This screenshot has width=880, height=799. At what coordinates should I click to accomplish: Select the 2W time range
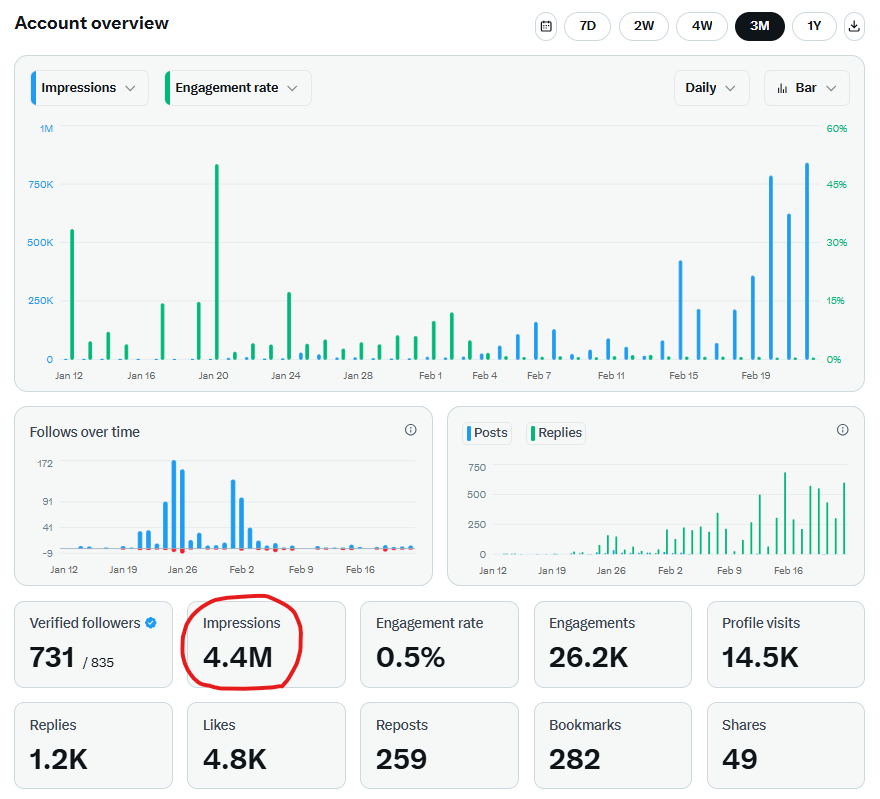tap(644, 26)
